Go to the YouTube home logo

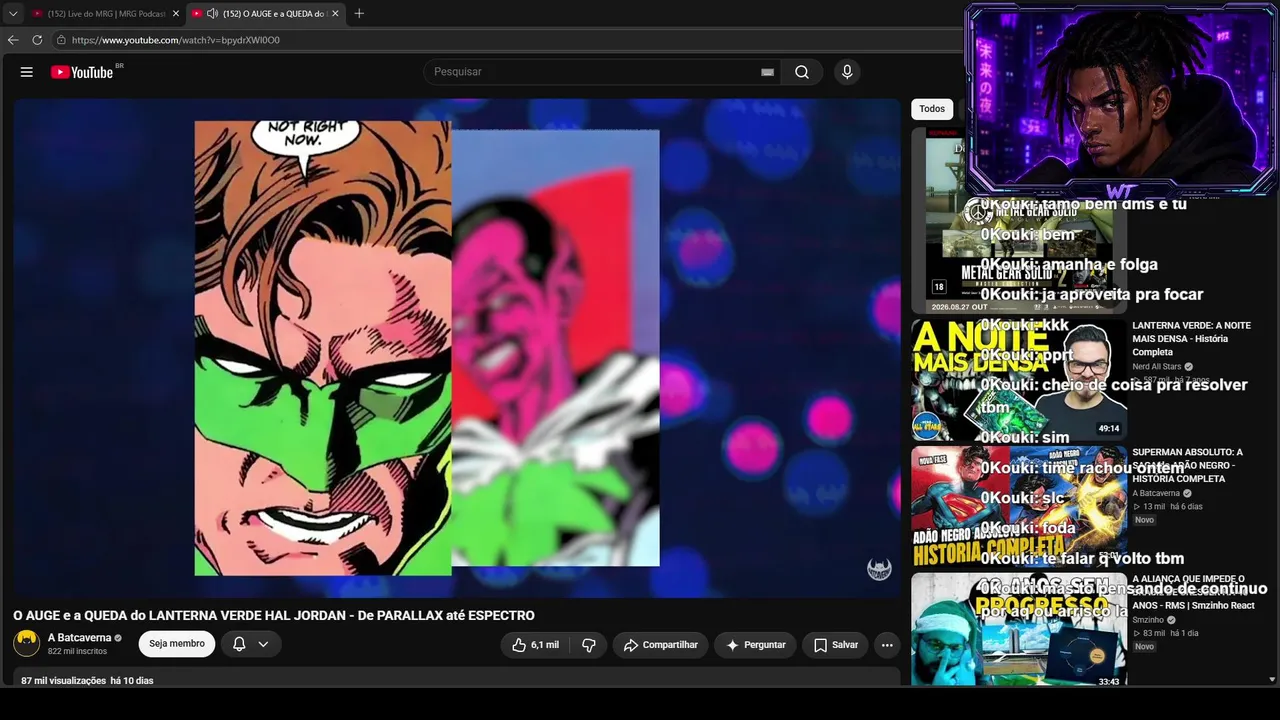82,72
